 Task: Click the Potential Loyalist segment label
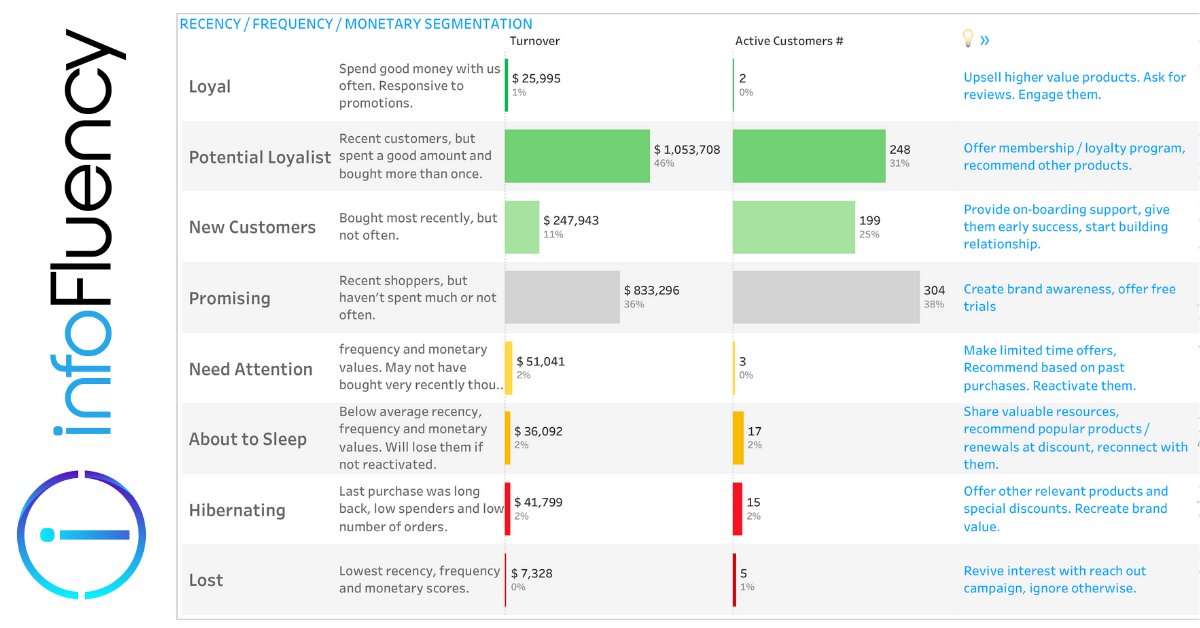pyautogui.click(x=260, y=158)
